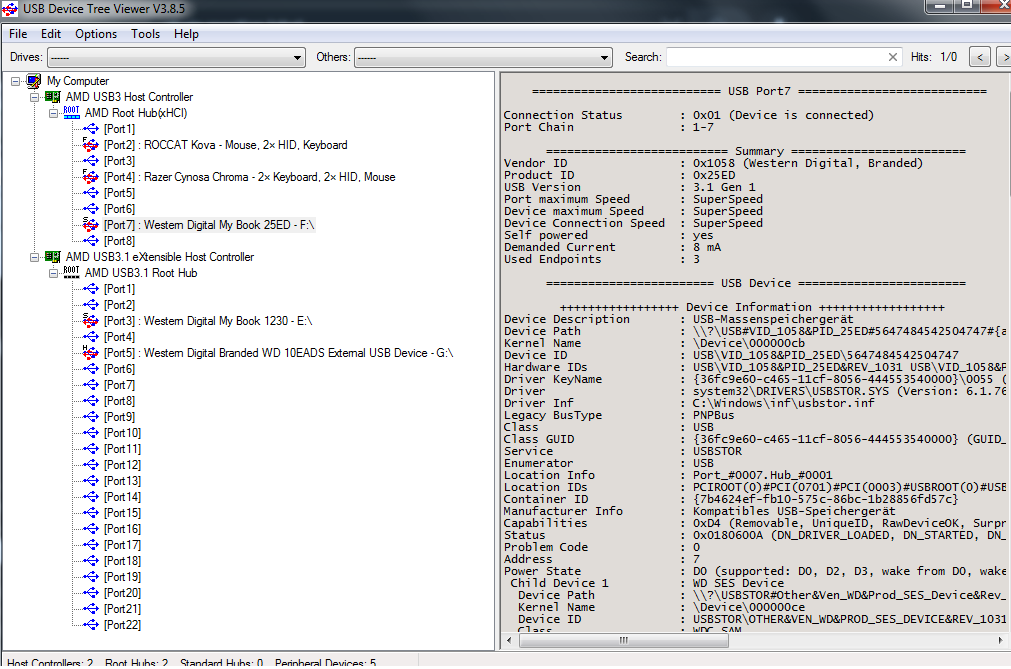
Task: Select Port3 Western Digital My Book 1230
Action: (208, 321)
